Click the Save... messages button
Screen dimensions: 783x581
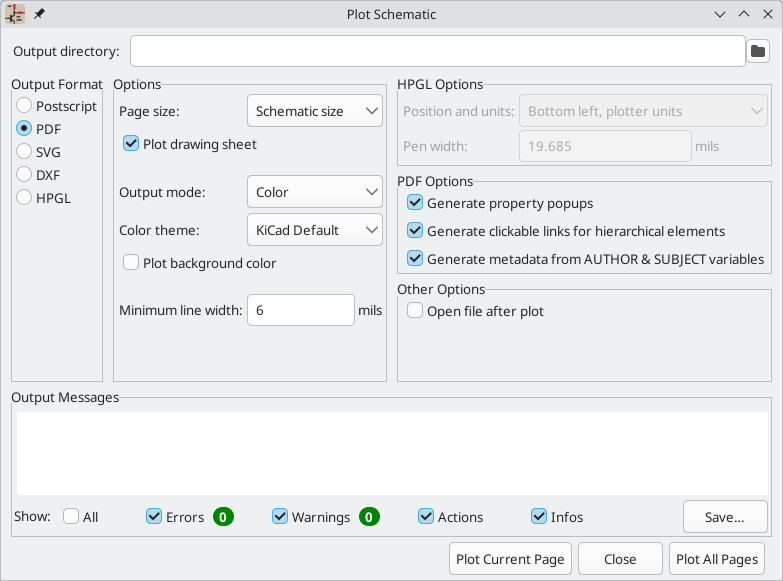[x=725, y=517]
